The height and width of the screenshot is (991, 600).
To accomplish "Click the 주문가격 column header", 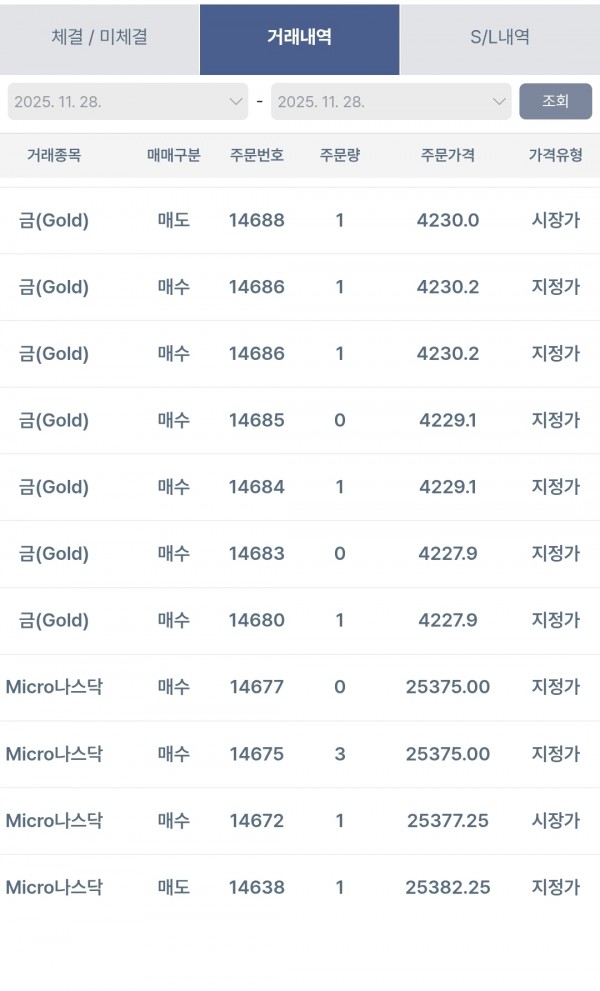I will coord(448,155).
